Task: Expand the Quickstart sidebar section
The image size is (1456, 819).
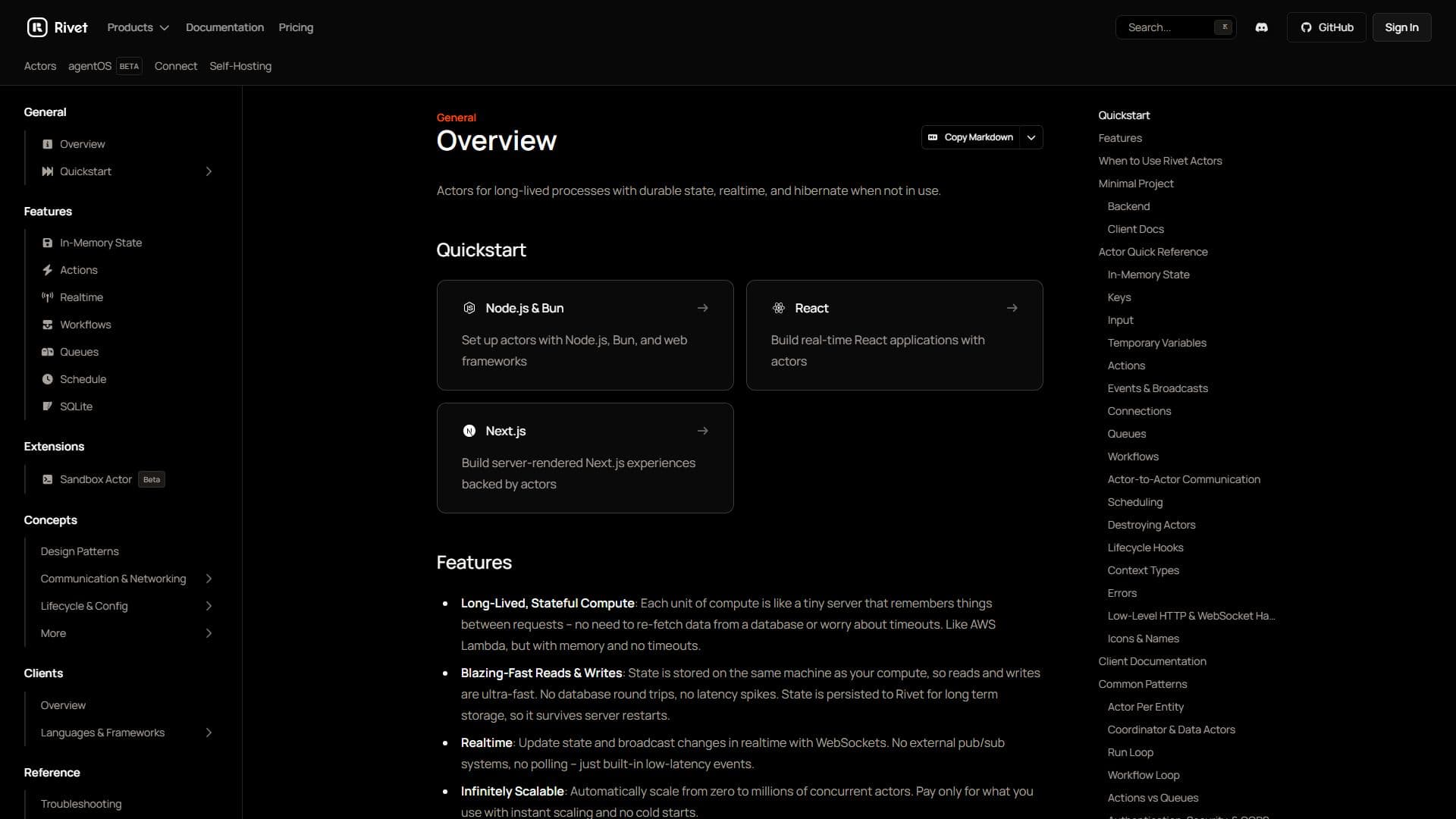Action: [x=209, y=171]
